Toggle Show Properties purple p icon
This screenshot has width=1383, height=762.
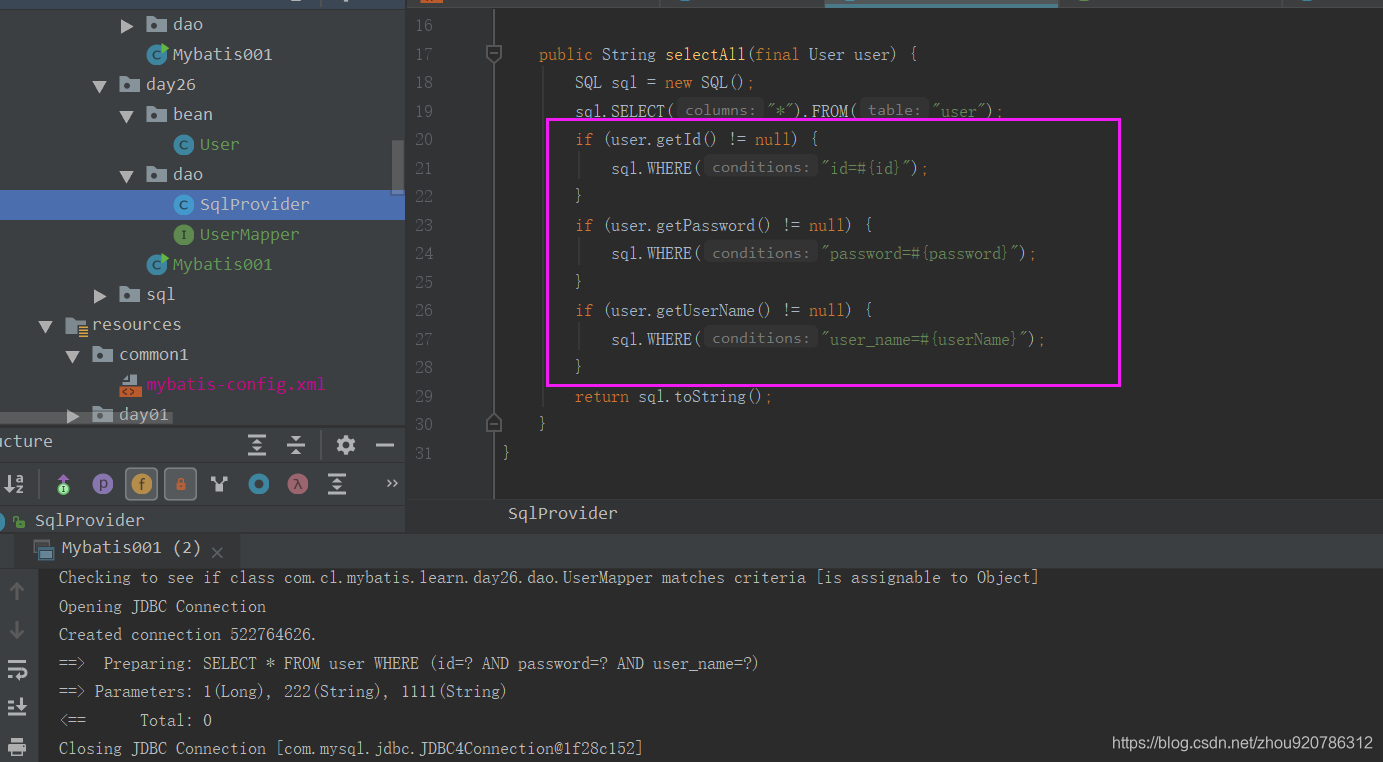tap(102, 485)
